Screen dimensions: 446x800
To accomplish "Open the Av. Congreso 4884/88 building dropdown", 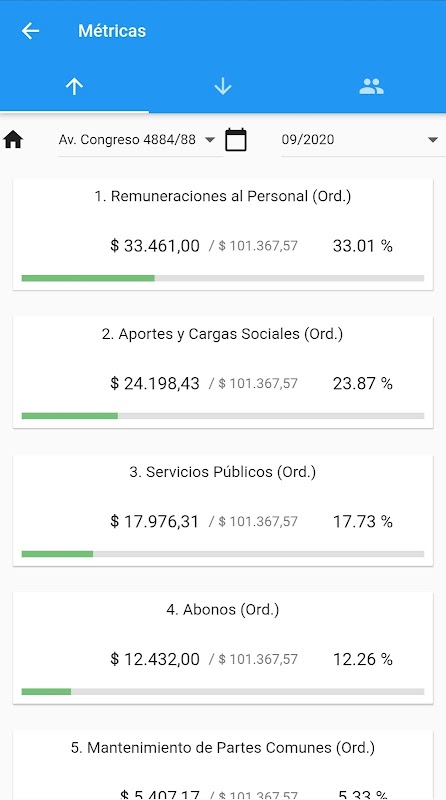I will [x=138, y=140].
